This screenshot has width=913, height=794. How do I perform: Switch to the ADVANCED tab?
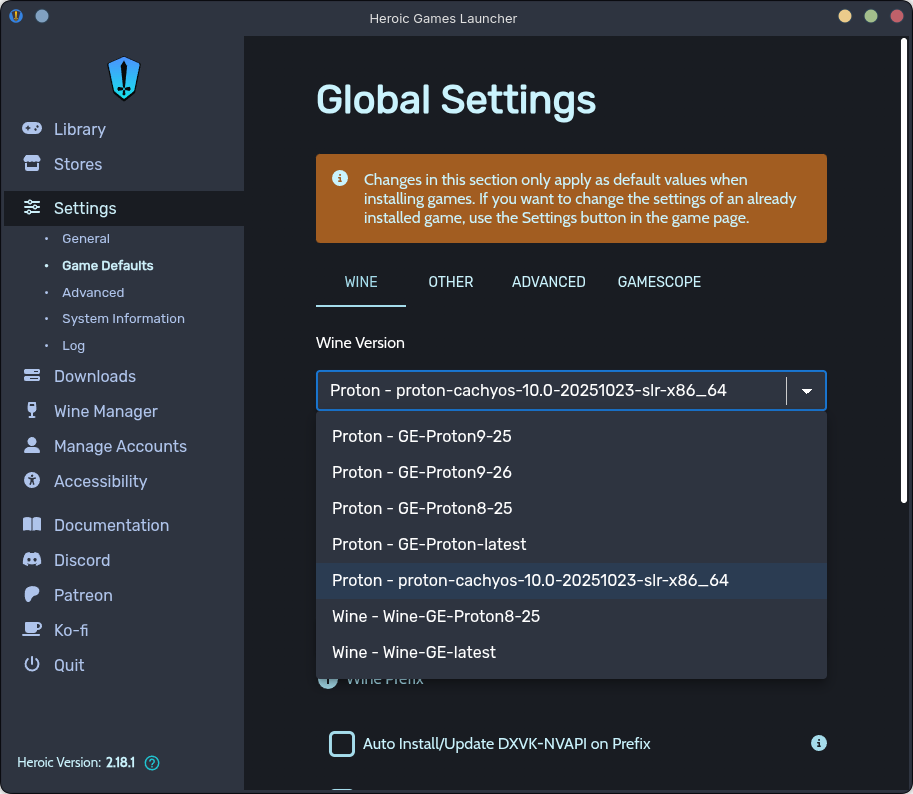coord(548,282)
